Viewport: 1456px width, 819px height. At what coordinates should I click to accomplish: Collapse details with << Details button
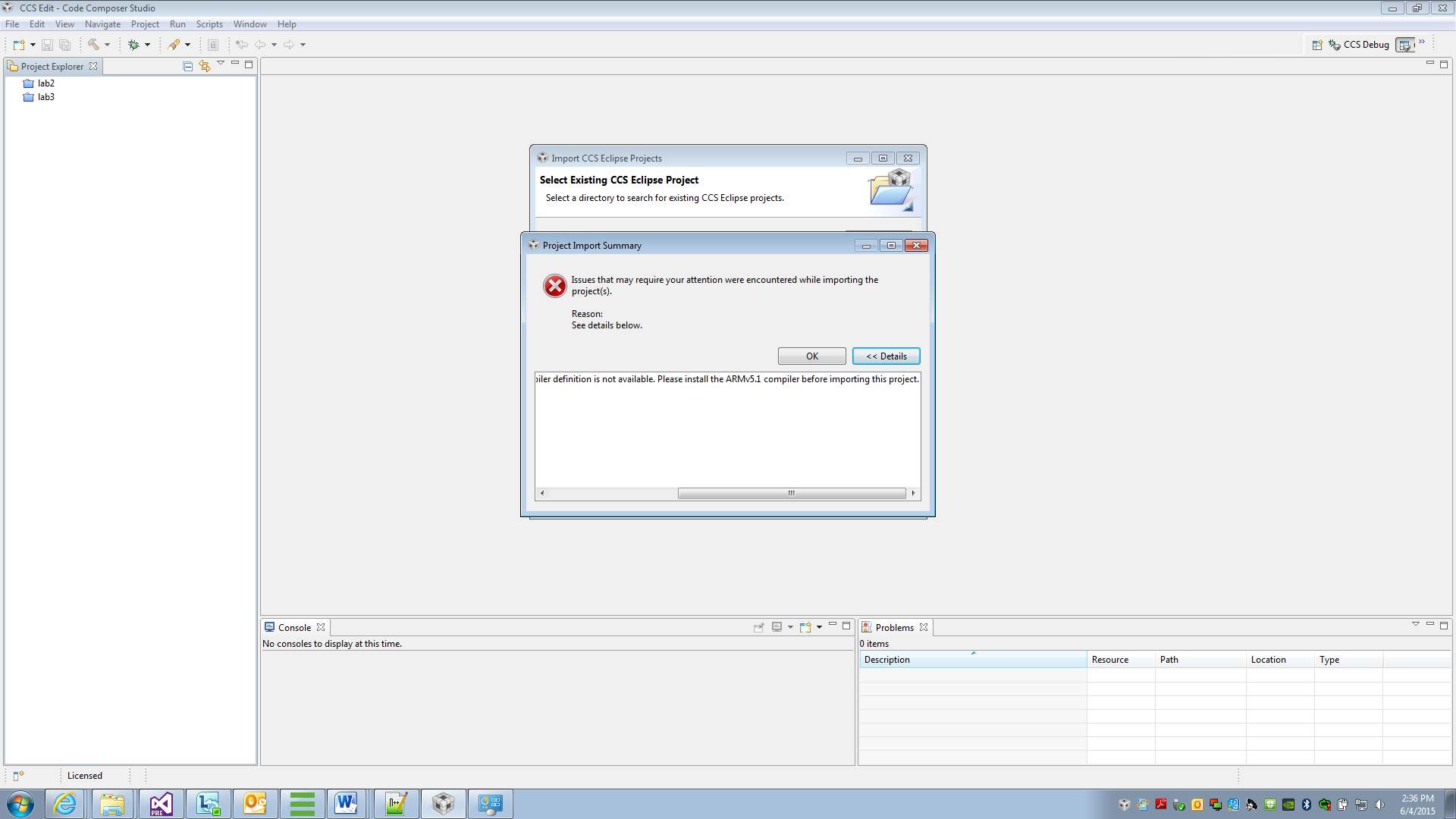(x=886, y=356)
